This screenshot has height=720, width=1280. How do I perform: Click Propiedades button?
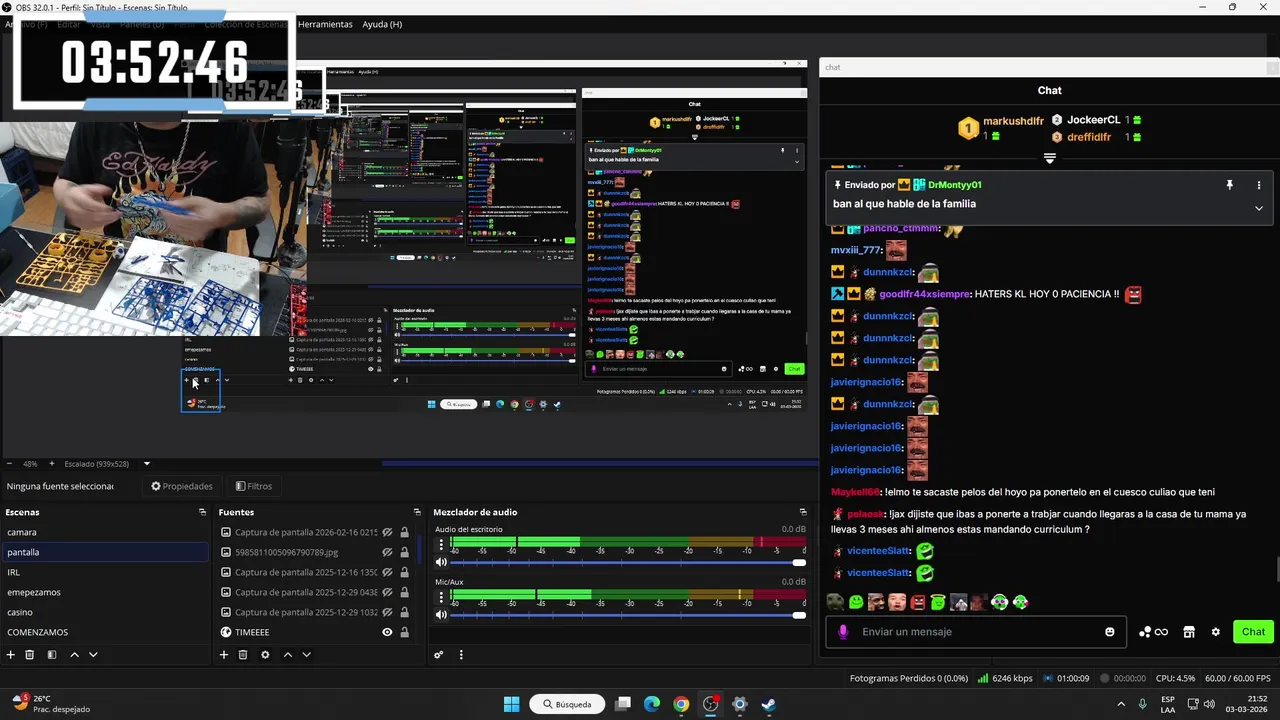click(182, 486)
